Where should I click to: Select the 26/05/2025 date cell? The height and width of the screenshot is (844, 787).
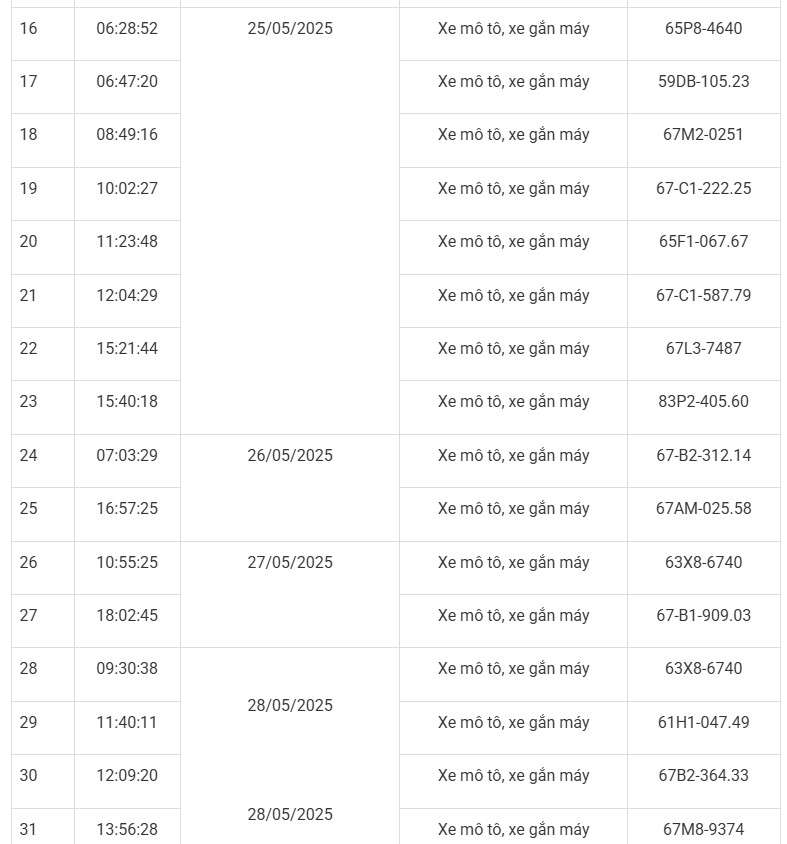[x=290, y=456]
